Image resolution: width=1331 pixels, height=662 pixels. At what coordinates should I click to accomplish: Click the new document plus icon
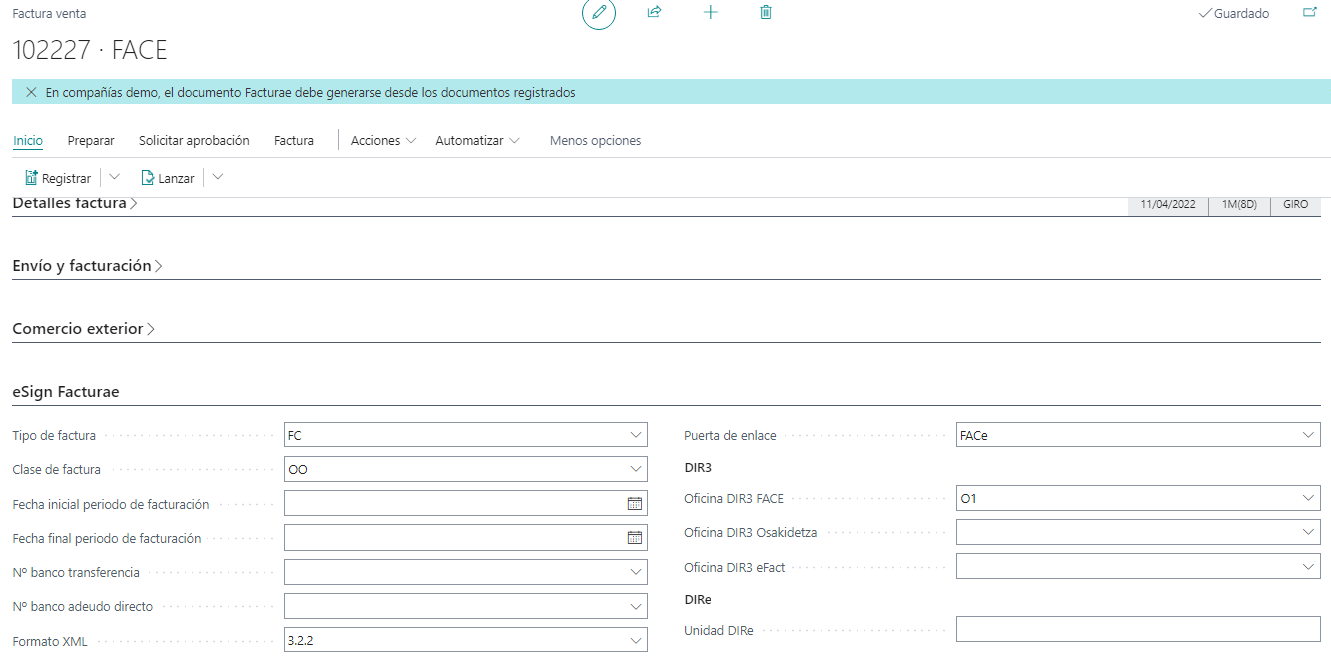pos(710,12)
